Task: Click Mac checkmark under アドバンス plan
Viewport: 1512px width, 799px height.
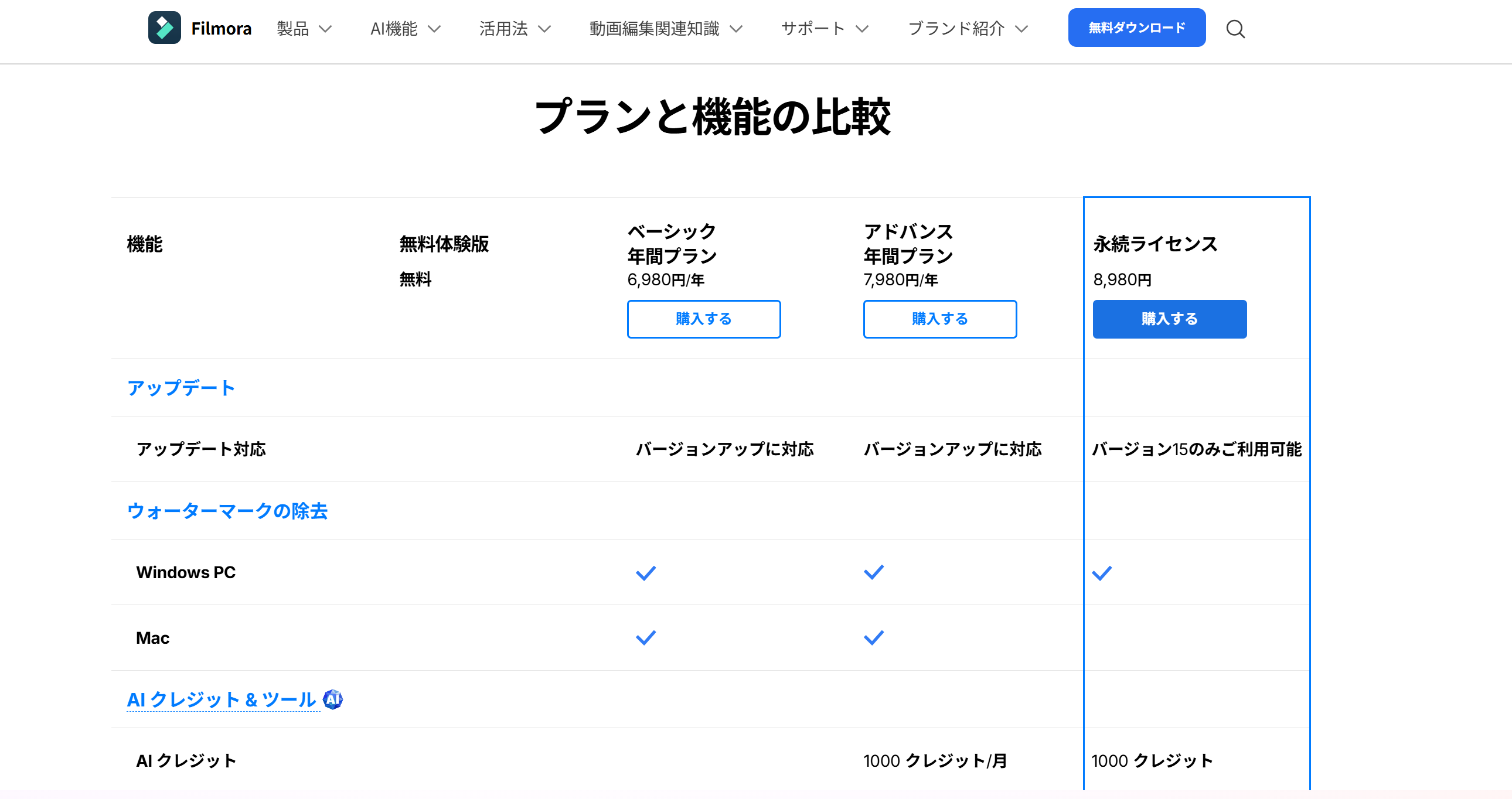Action: point(873,638)
